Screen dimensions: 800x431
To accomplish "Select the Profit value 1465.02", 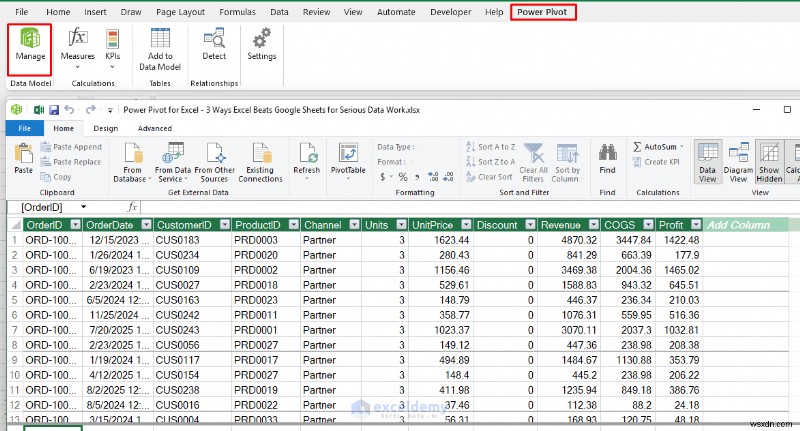I will [x=679, y=270].
